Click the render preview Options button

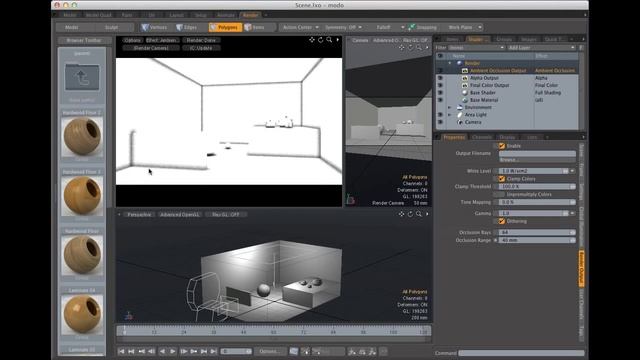pos(132,40)
